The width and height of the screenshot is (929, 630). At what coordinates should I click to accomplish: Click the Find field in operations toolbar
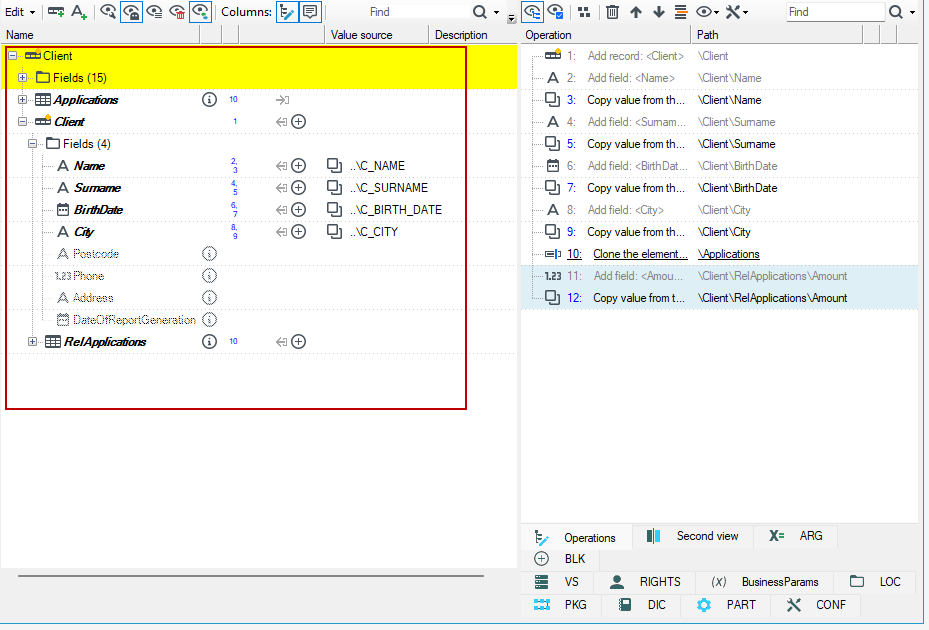click(835, 12)
